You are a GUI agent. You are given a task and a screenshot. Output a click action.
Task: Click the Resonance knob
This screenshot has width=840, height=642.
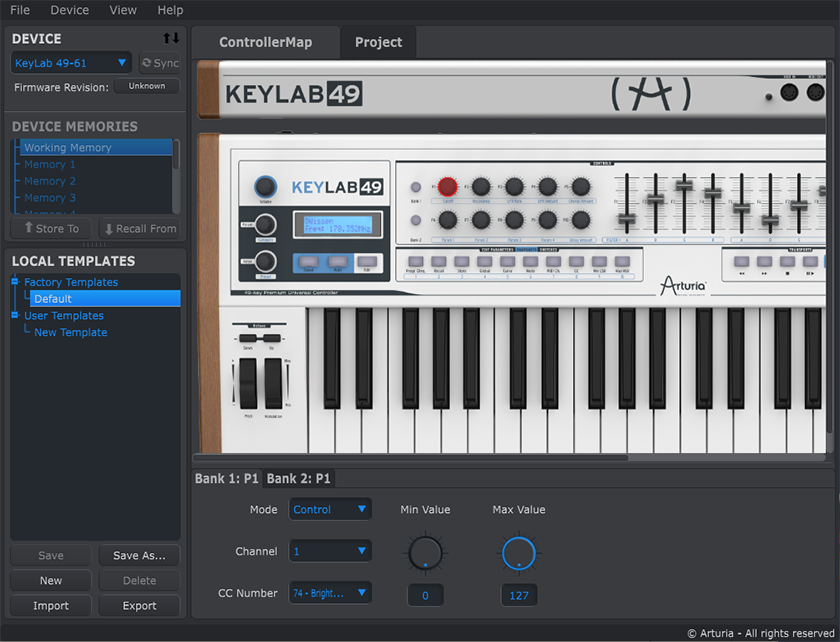coord(481,187)
